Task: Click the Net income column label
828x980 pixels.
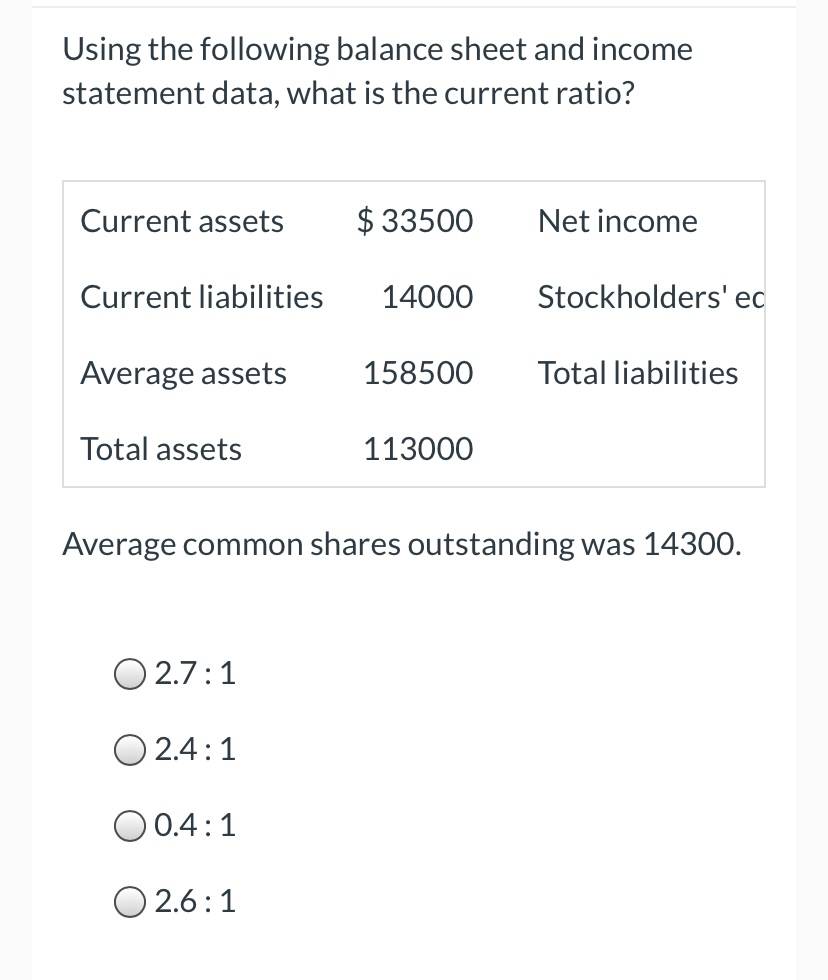Action: tap(617, 221)
